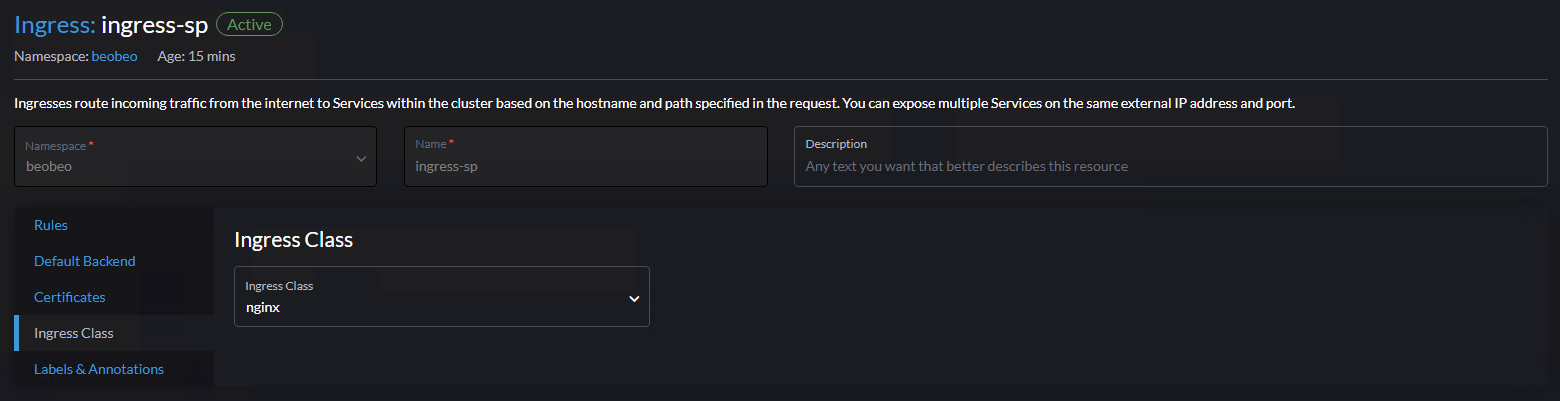Click the Ingress Class section heading

tap(293, 240)
